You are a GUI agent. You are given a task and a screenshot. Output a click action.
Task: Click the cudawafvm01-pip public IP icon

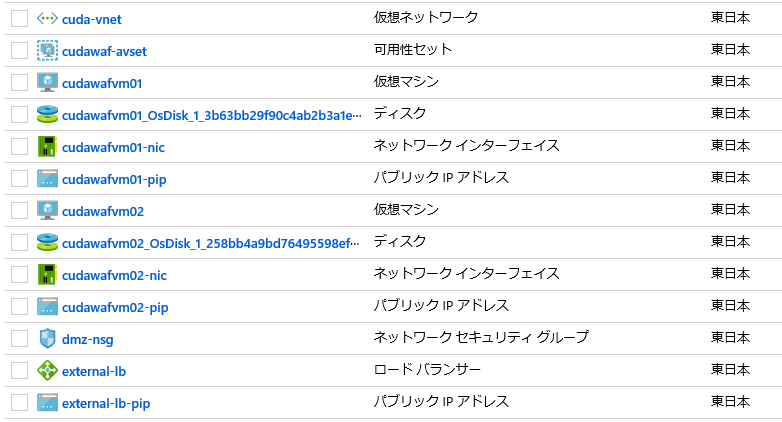coord(47,179)
